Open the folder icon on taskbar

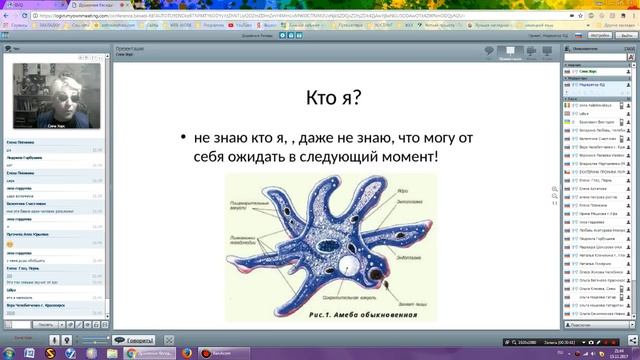112,353
